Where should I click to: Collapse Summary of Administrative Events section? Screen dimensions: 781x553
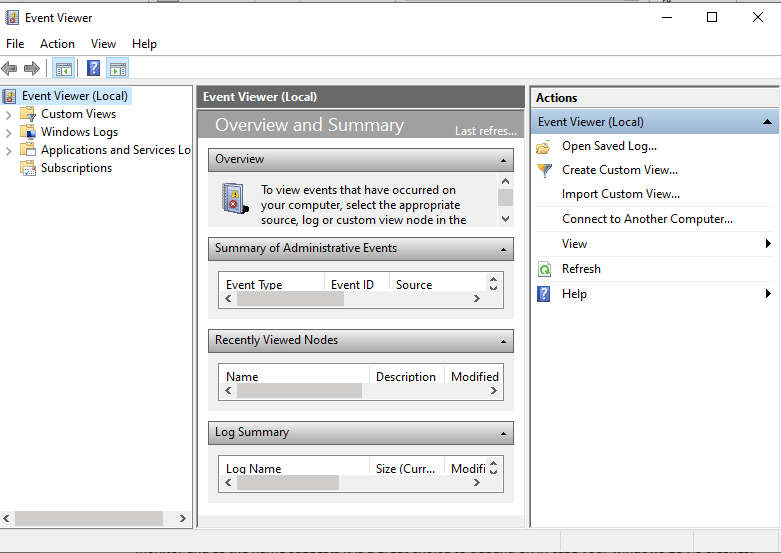pyautogui.click(x=503, y=249)
